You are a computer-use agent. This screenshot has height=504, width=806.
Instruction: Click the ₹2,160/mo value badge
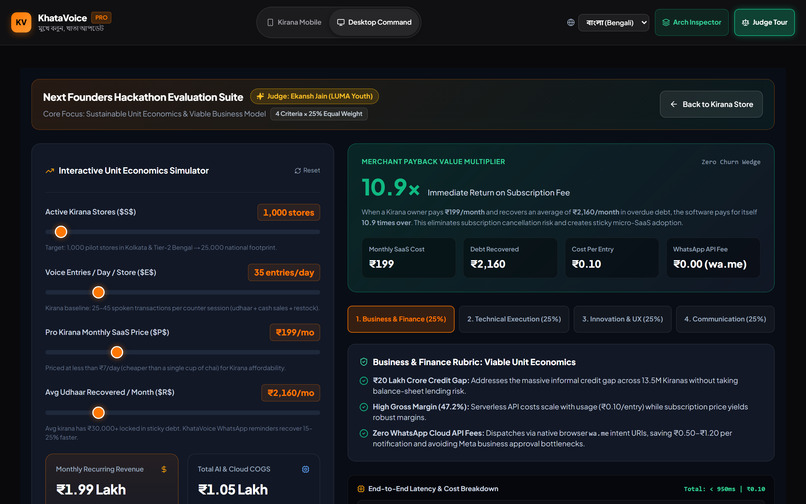click(290, 393)
